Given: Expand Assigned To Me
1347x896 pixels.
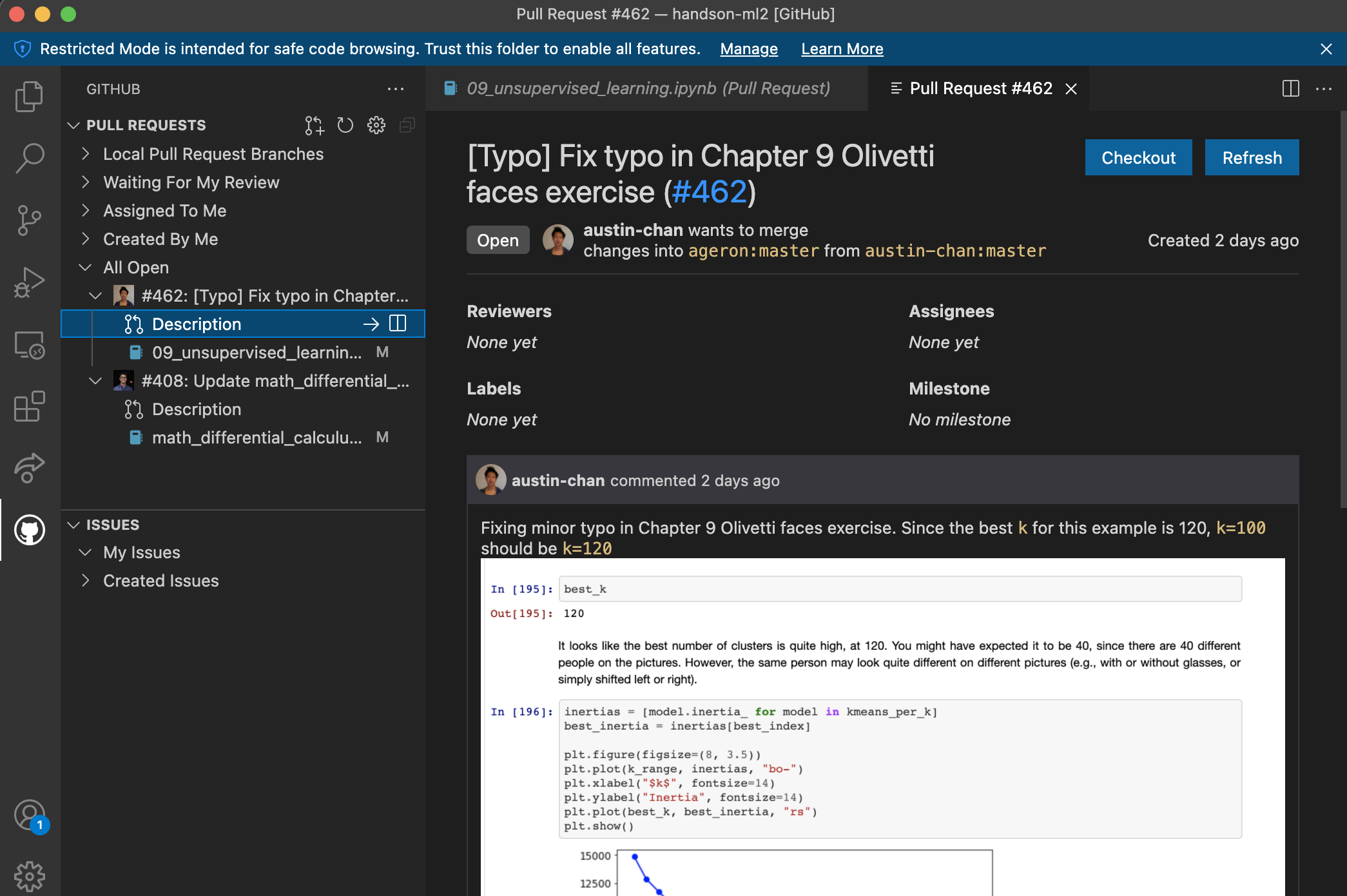Looking at the screenshot, I should pos(85,211).
